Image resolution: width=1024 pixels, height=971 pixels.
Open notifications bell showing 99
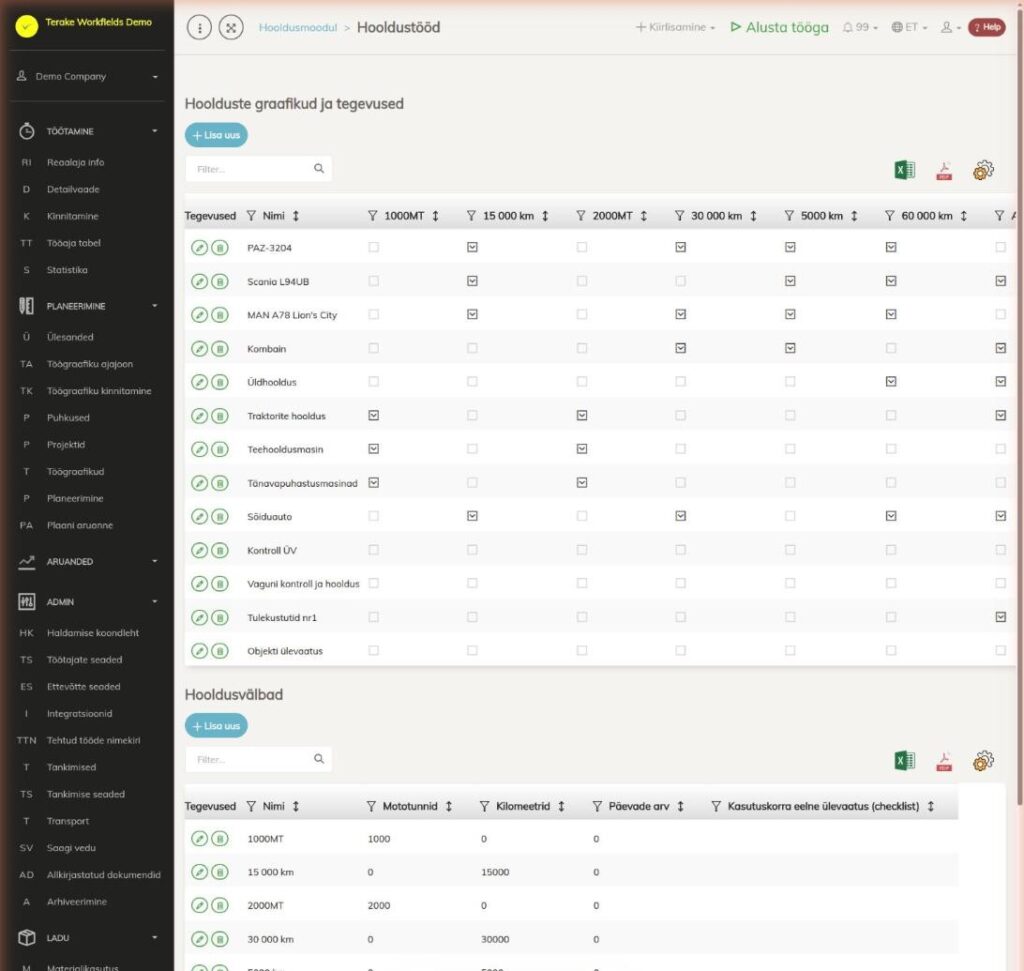[x=859, y=27]
